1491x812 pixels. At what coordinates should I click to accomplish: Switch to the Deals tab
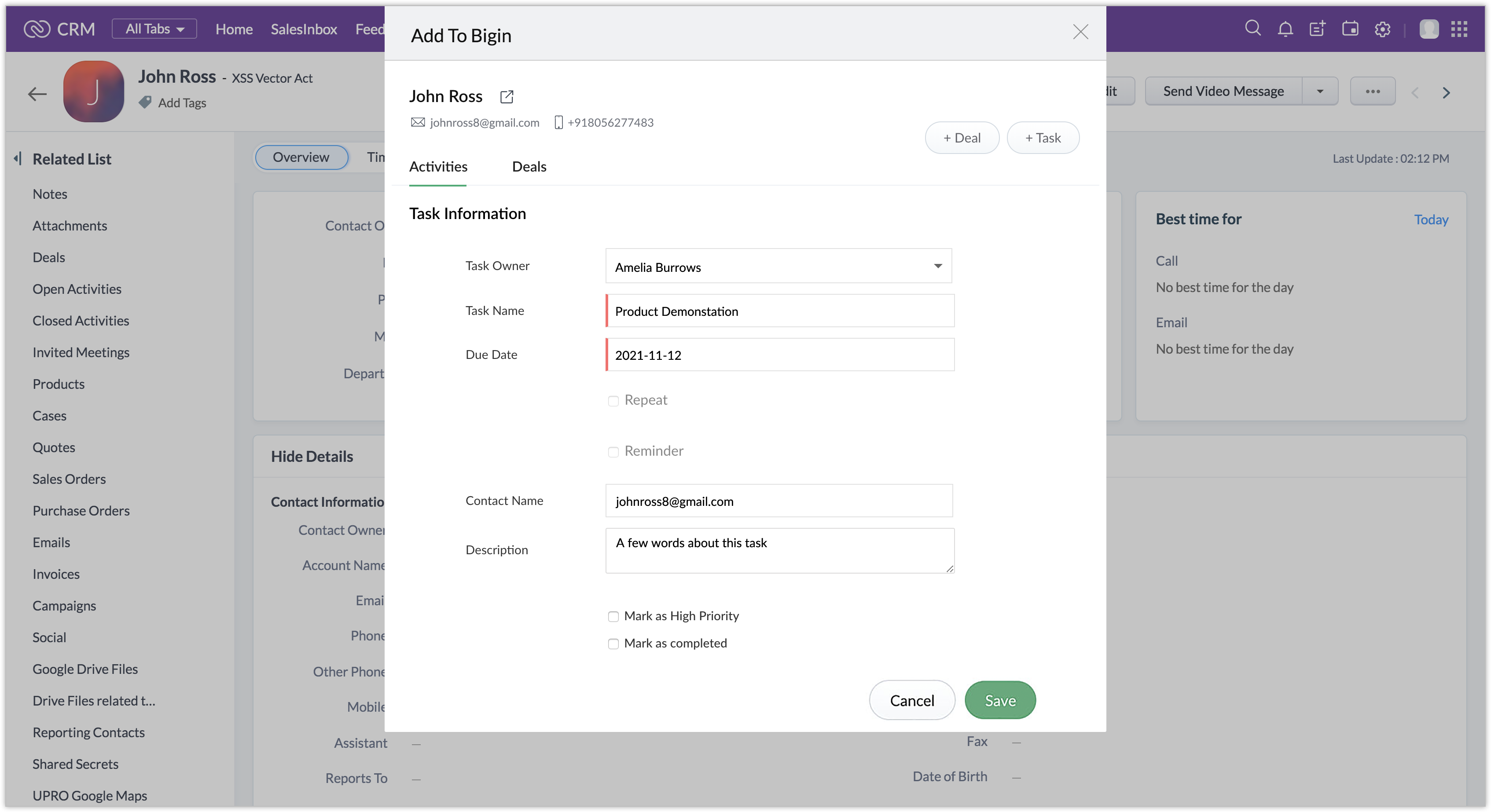[x=529, y=167]
